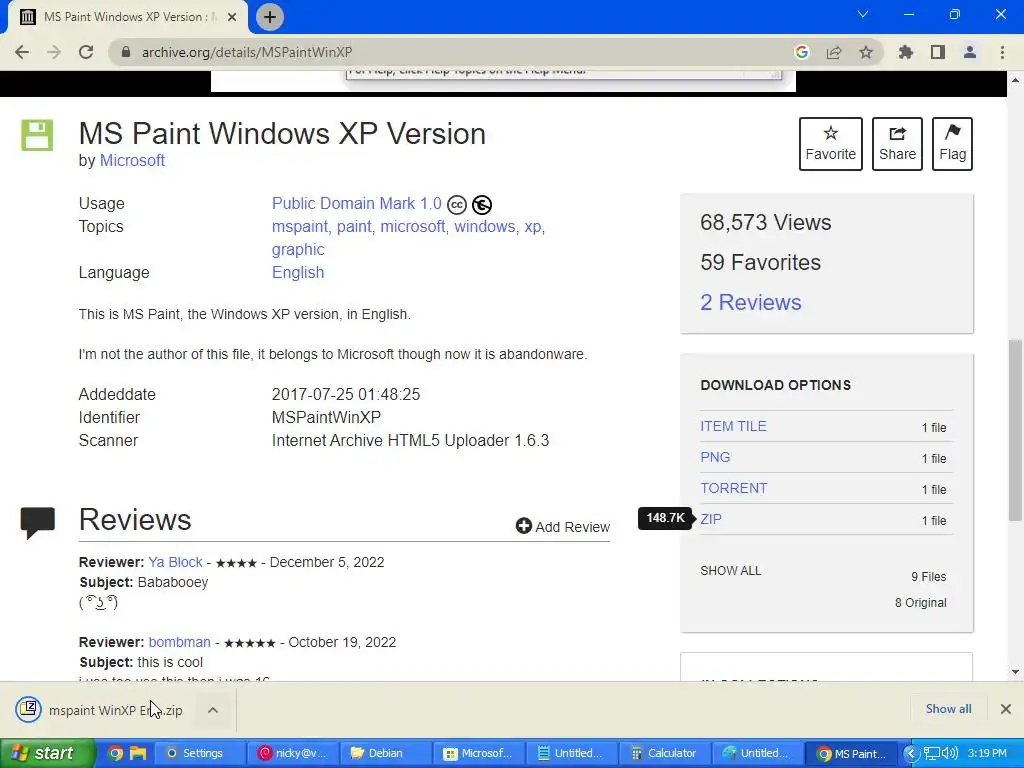Click the padlock site info icon
1024x768 pixels.
pyautogui.click(x=126, y=52)
